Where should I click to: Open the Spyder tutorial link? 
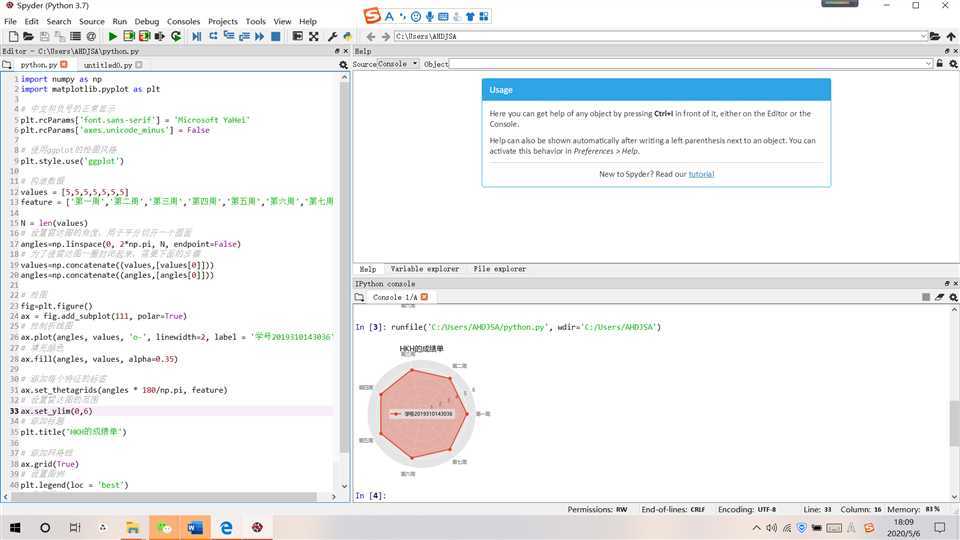pos(701,174)
